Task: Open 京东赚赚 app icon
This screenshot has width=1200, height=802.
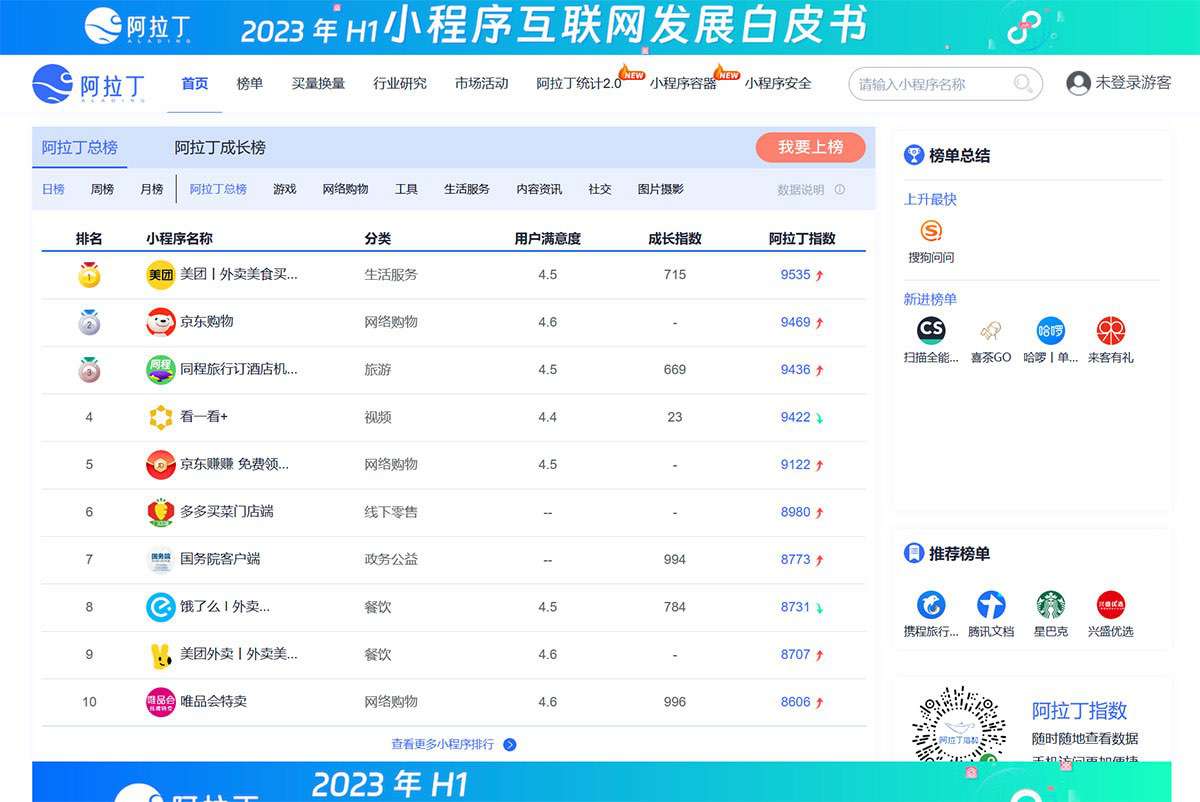Action: pyautogui.click(x=160, y=465)
